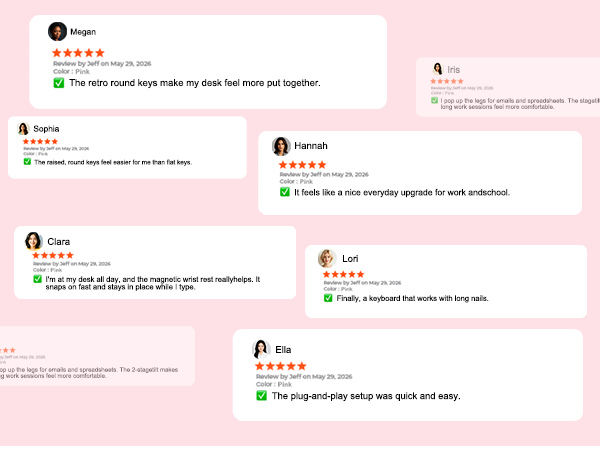This screenshot has width=600, height=450.
Task: Click green checkmark in Sophia's review
Action: (x=27, y=161)
